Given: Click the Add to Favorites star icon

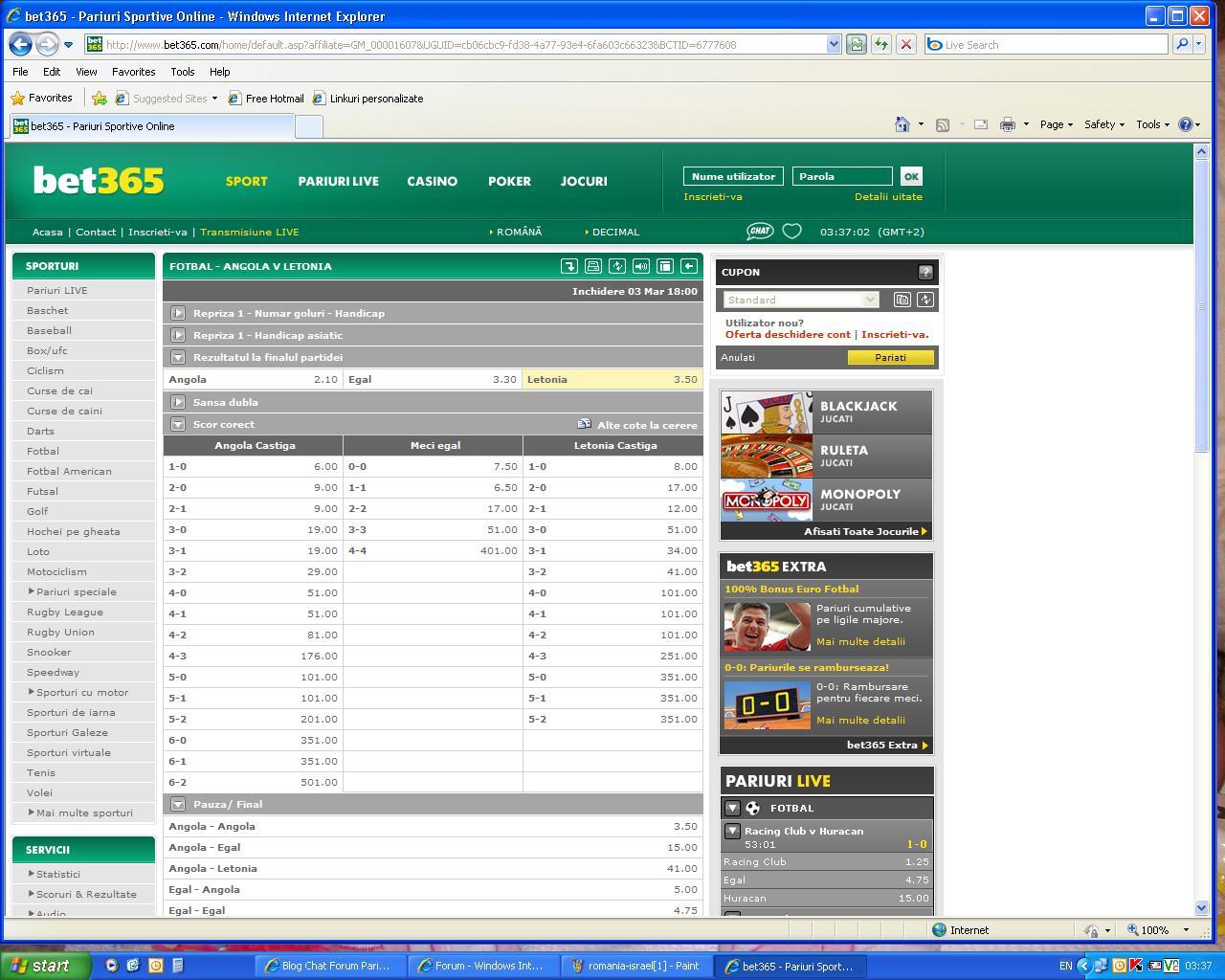Looking at the screenshot, I should click(x=100, y=98).
